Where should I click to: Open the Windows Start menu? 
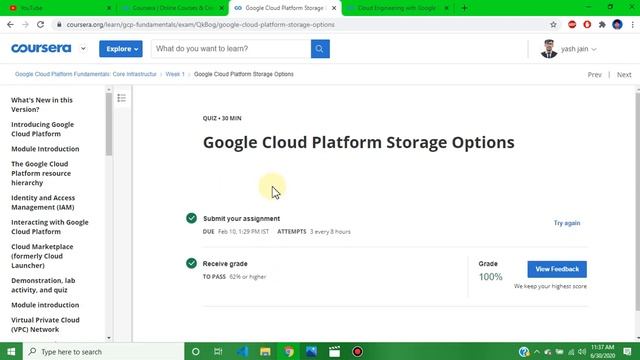[x=11, y=351]
